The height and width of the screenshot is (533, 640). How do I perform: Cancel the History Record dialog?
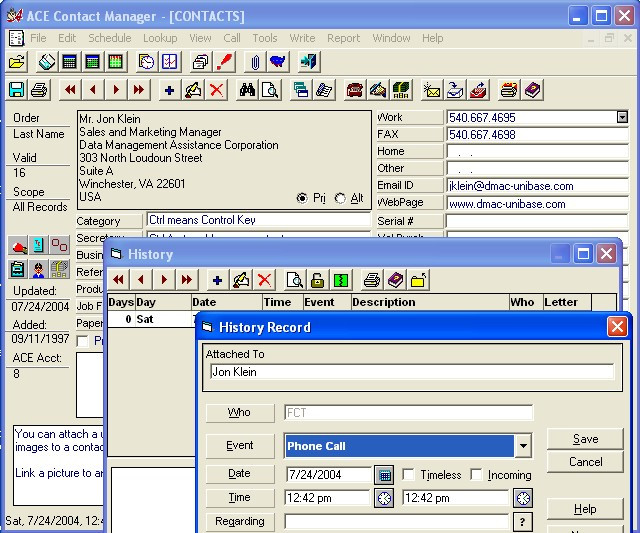(x=585, y=462)
